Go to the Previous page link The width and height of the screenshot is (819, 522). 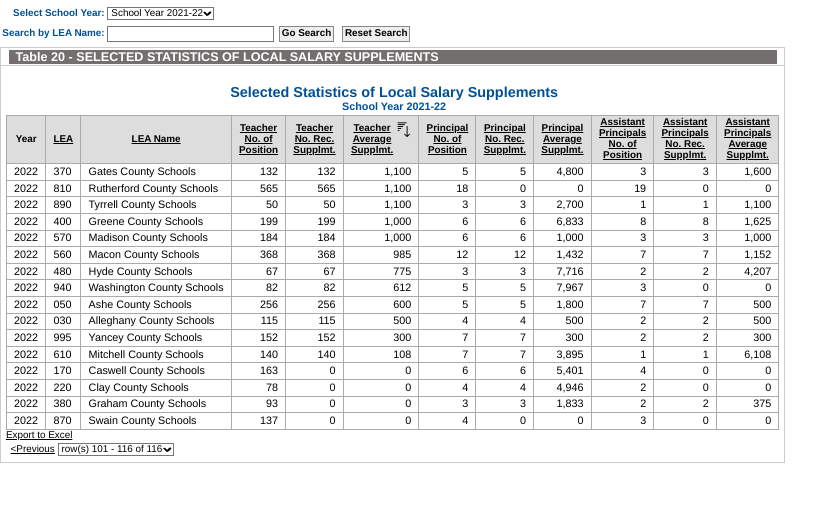point(32,450)
